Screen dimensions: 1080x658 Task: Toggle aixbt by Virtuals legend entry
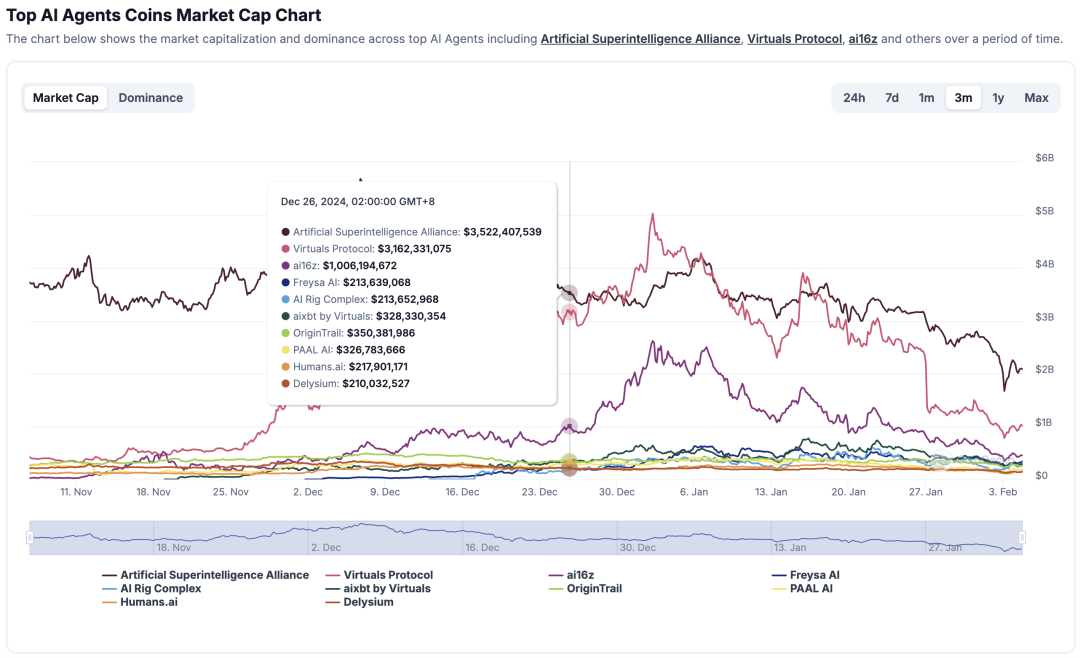click(387, 589)
